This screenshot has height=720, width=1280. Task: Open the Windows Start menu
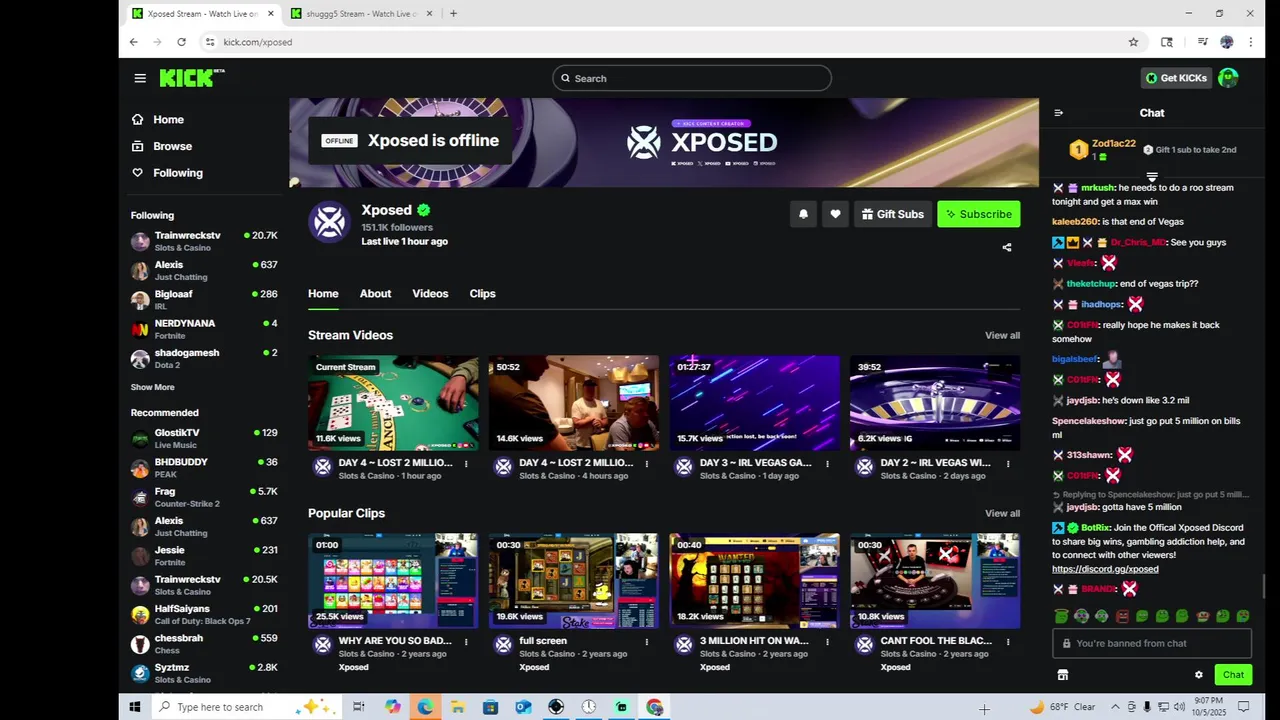tap(134, 707)
